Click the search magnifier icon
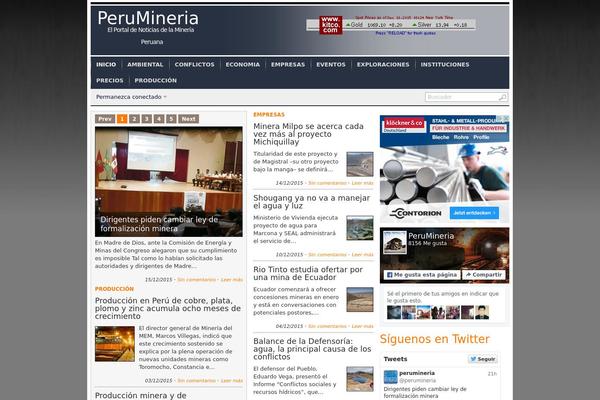The height and width of the screenshot is (400, 600). [502, 97]
